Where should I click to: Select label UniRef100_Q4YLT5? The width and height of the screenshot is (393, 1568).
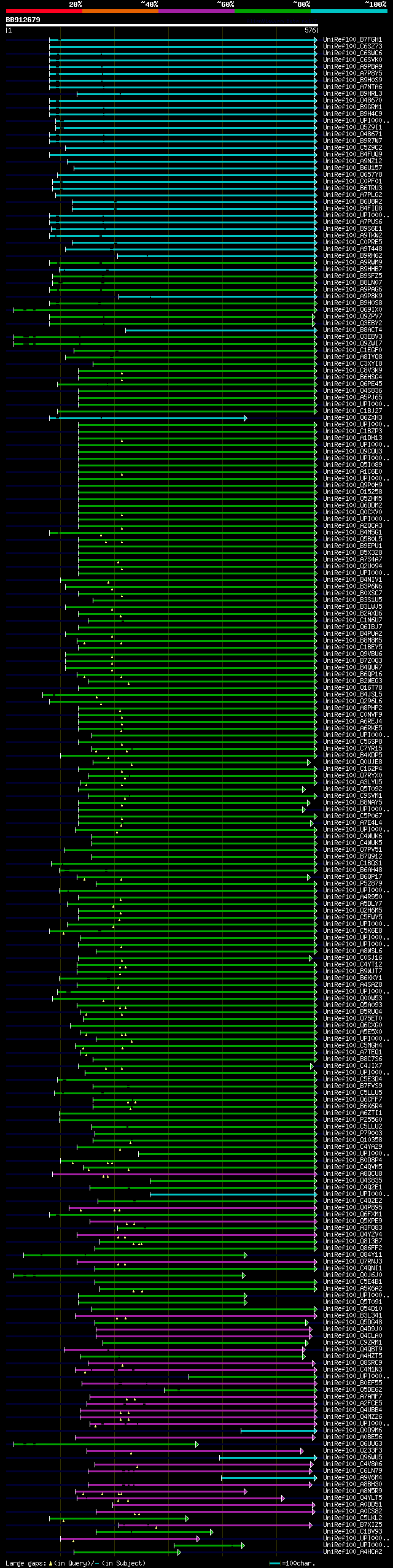point(352,1497)
